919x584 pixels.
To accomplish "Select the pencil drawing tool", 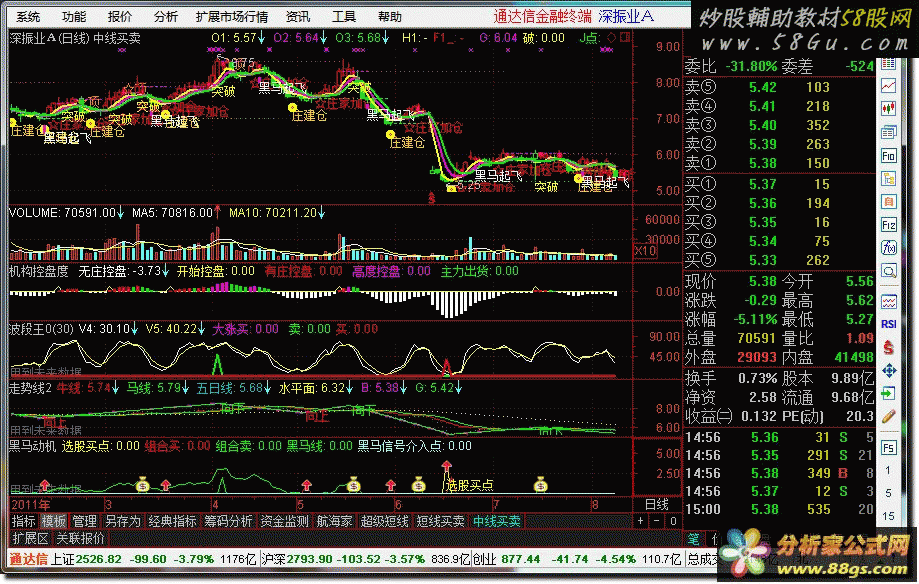I will pyautogui.click(x=889, y=416).
